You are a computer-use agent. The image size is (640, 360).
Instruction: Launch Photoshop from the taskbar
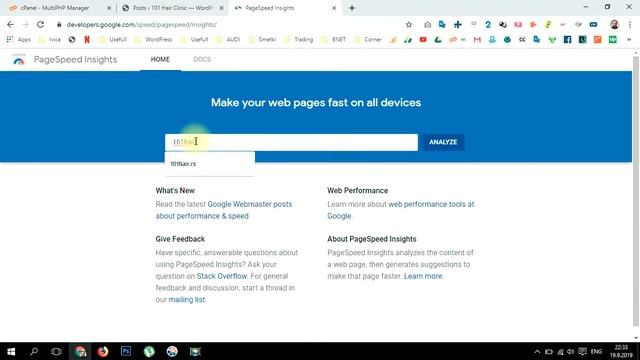click(126, 351)
